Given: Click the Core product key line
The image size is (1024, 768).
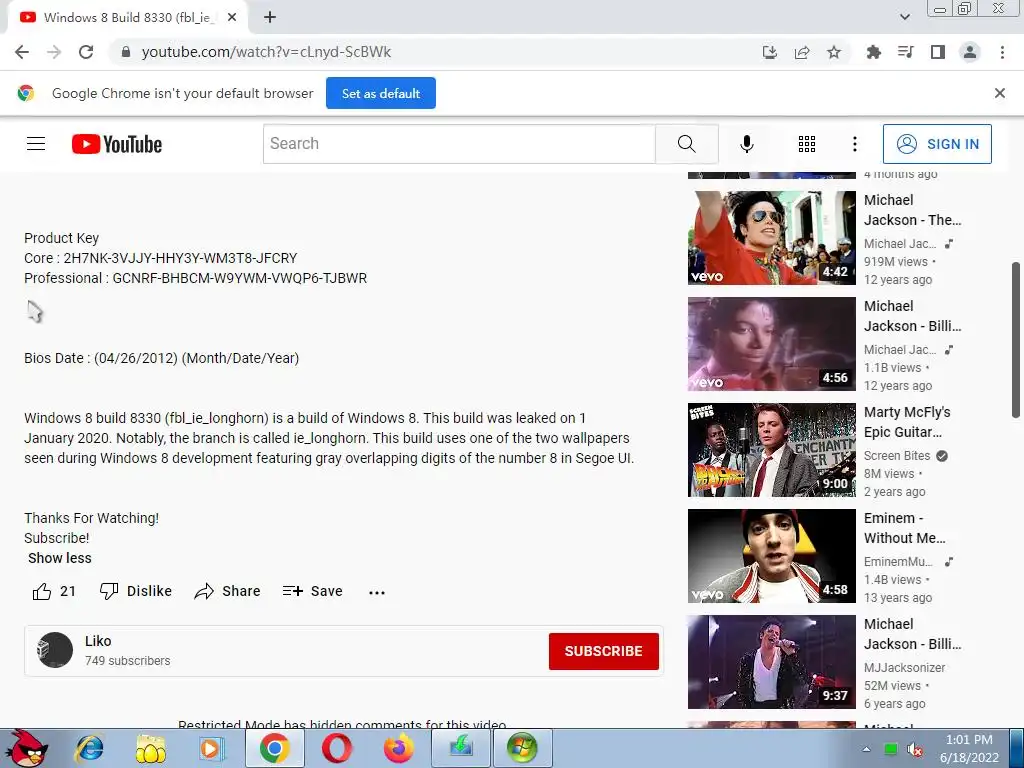Looking at the screenshot, I should 161,258.
